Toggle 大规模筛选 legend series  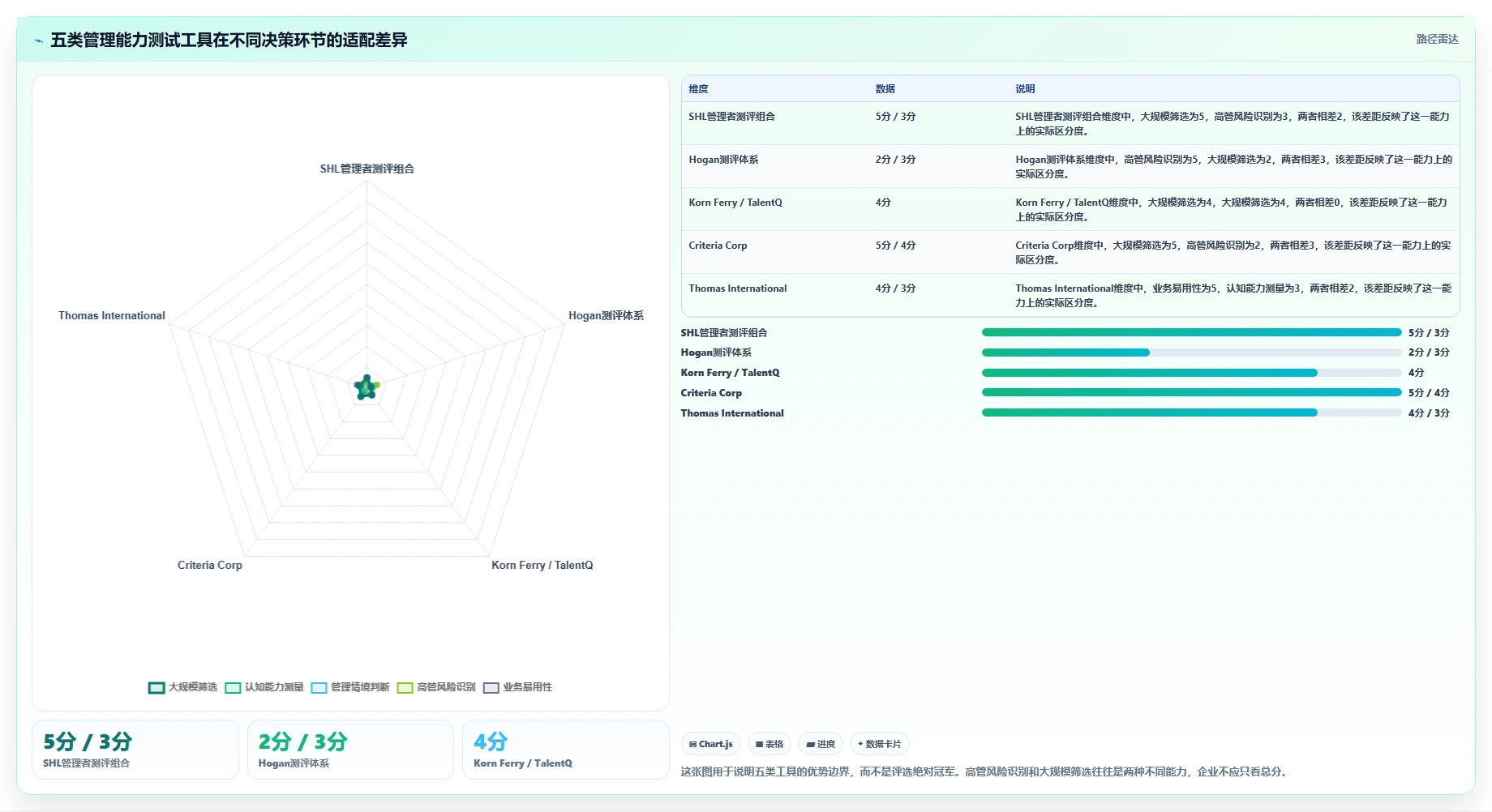[183, 687]
